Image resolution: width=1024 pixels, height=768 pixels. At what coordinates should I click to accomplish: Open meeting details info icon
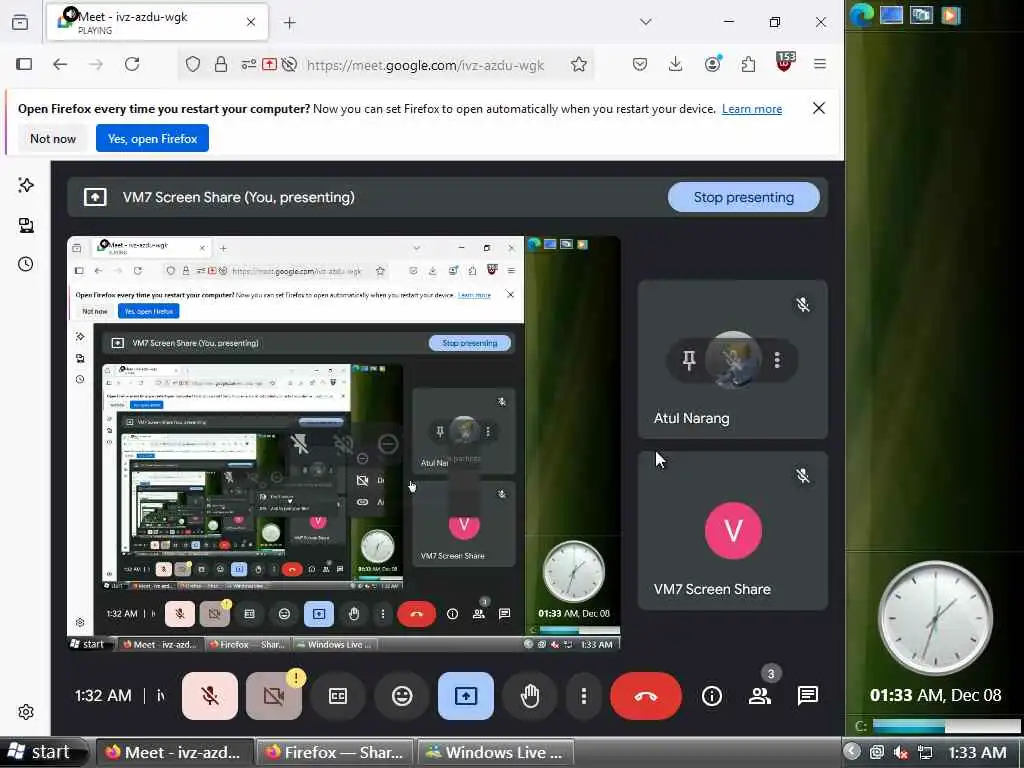(x=712, y=696)
